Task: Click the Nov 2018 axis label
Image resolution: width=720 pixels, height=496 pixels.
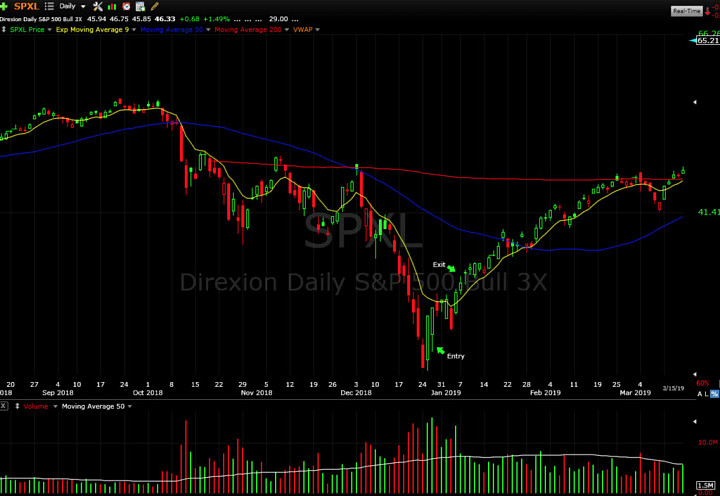Action: coord(257,393)
